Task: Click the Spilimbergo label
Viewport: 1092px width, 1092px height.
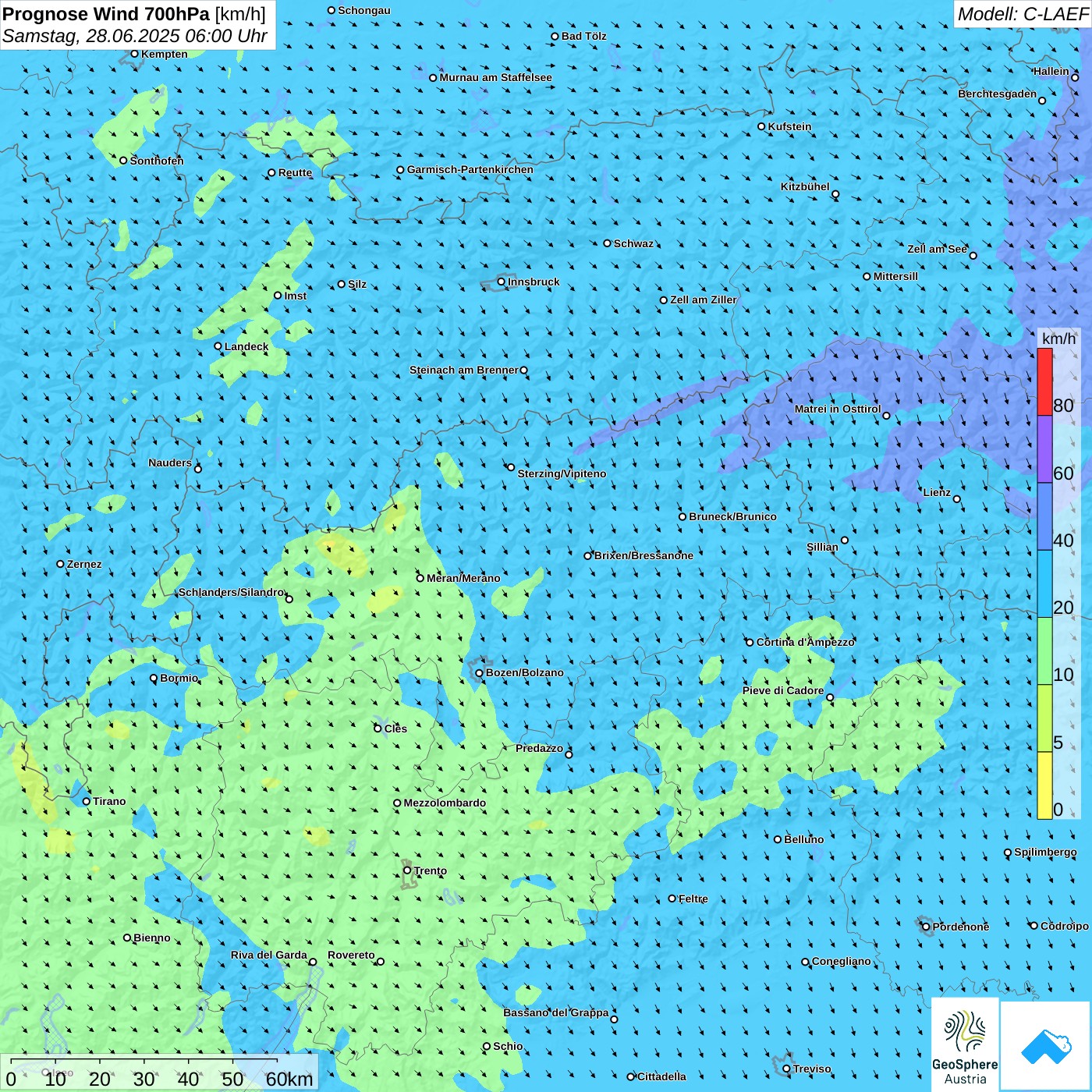Action: click(x=1045, y=853)
